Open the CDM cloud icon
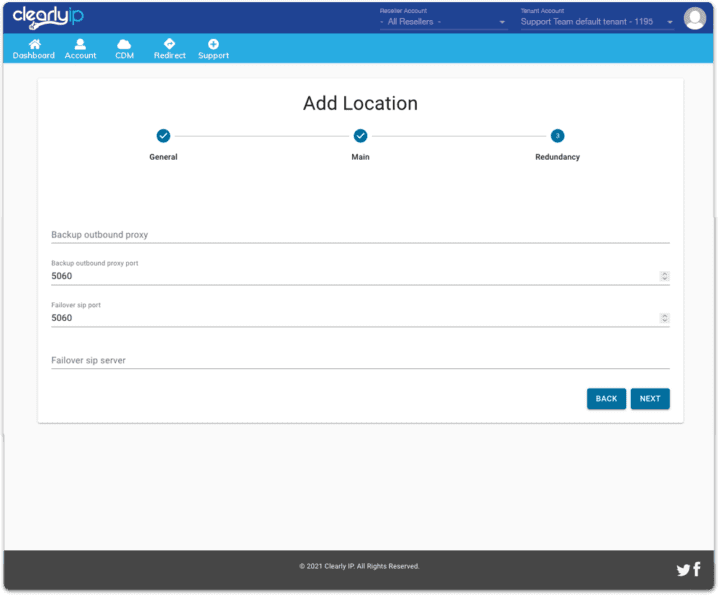Image resolution: width=720 pixels, height=600 pixels. [124, 44]
